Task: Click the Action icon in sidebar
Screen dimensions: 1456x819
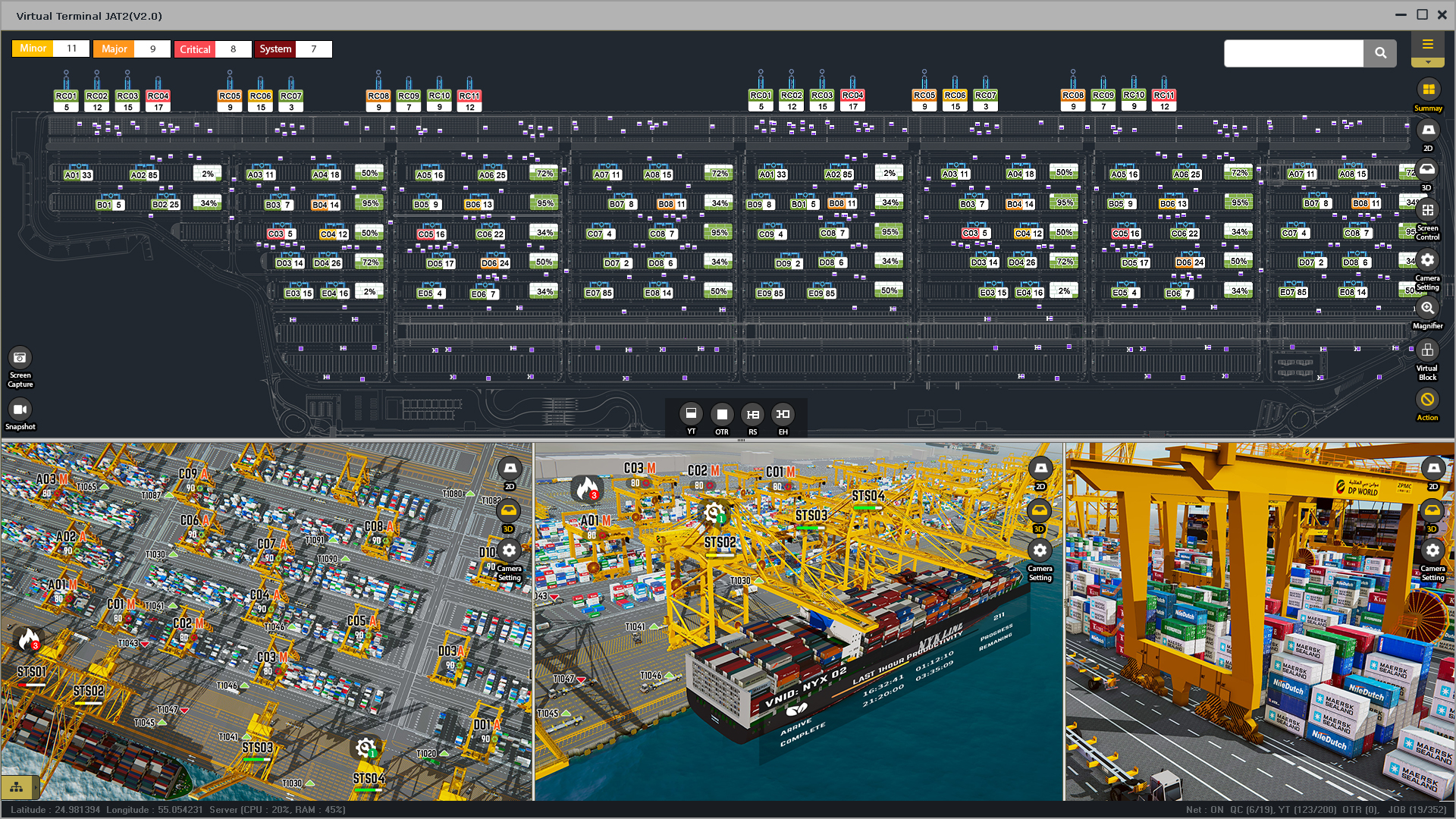Action: coord(1427,400)
